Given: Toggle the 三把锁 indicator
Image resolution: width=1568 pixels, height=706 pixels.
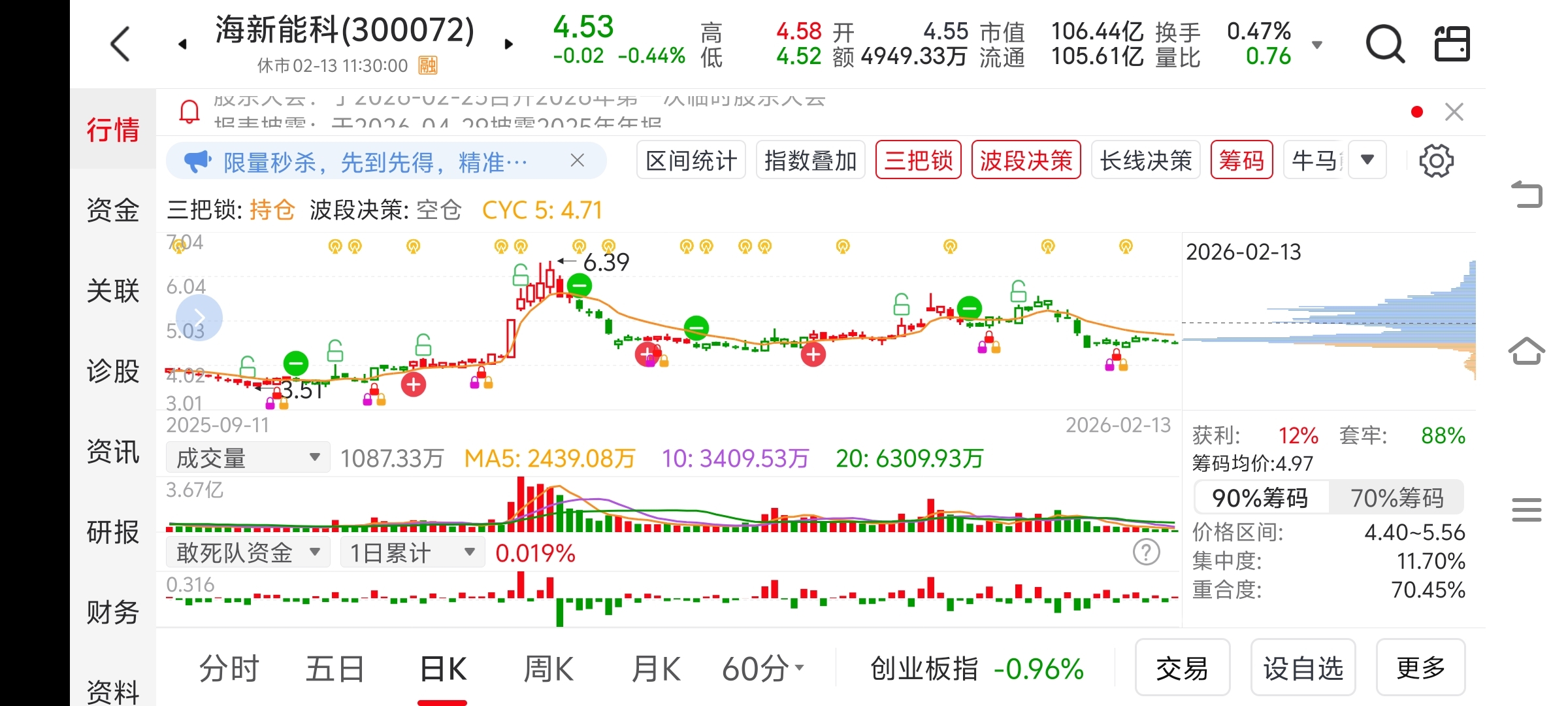Looking at the screenshot, I should [918, 161].
